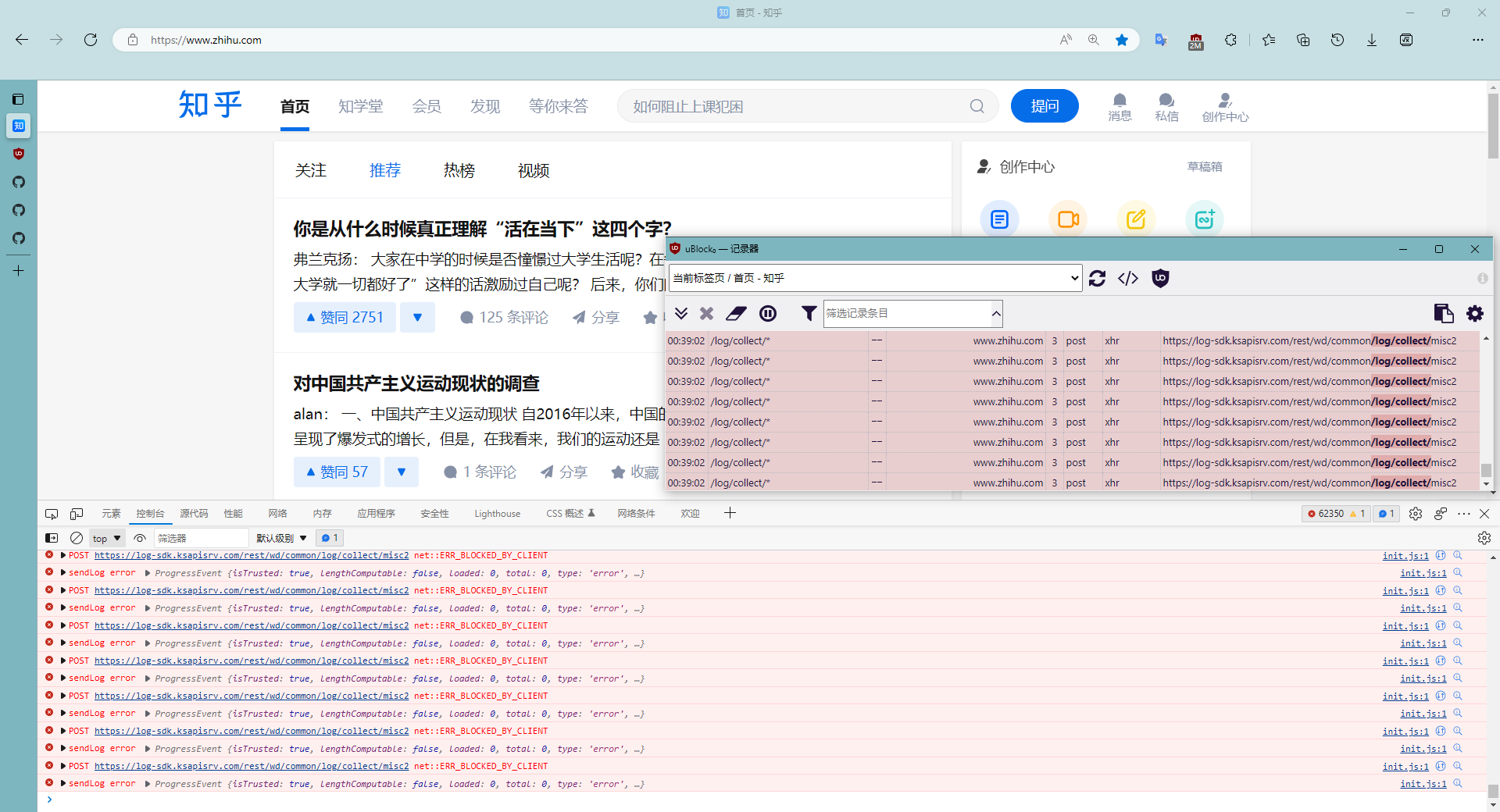The width and height of the screenshot is (1500, 812).
Task: Clear the console with the circle-slash icon
Action: point(76,538)
